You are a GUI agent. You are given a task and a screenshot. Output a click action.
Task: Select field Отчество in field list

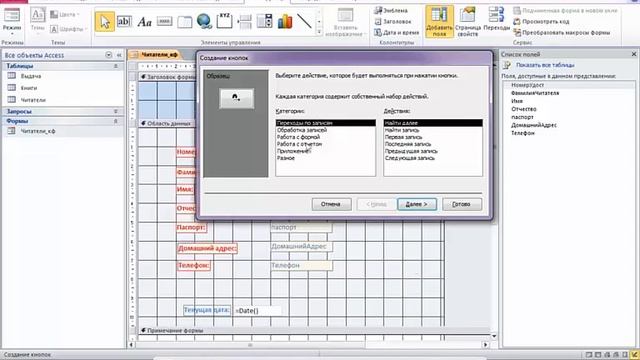524,109
